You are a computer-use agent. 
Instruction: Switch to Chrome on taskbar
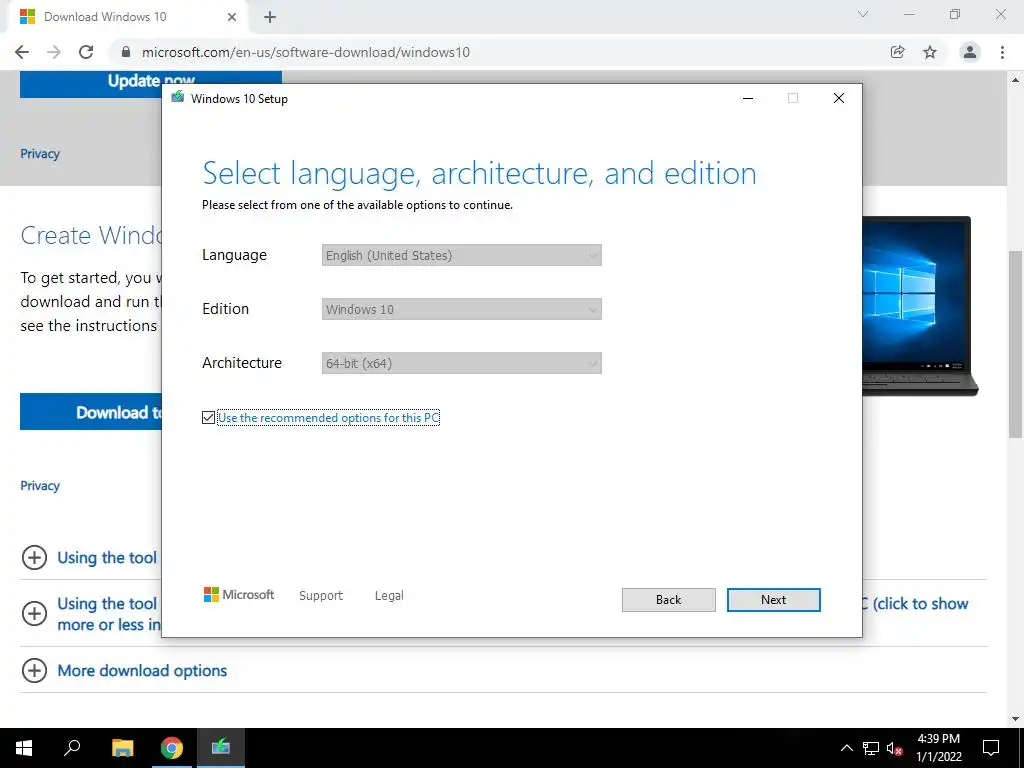coord(172,748)
